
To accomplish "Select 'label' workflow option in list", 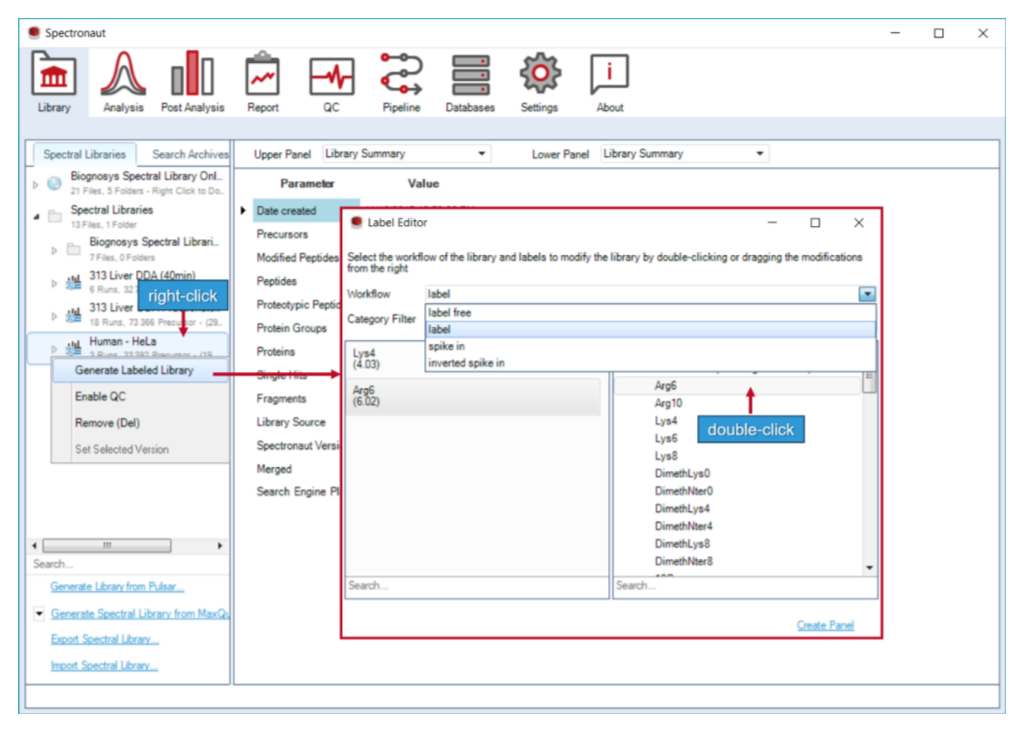I will tap(650, 330).
